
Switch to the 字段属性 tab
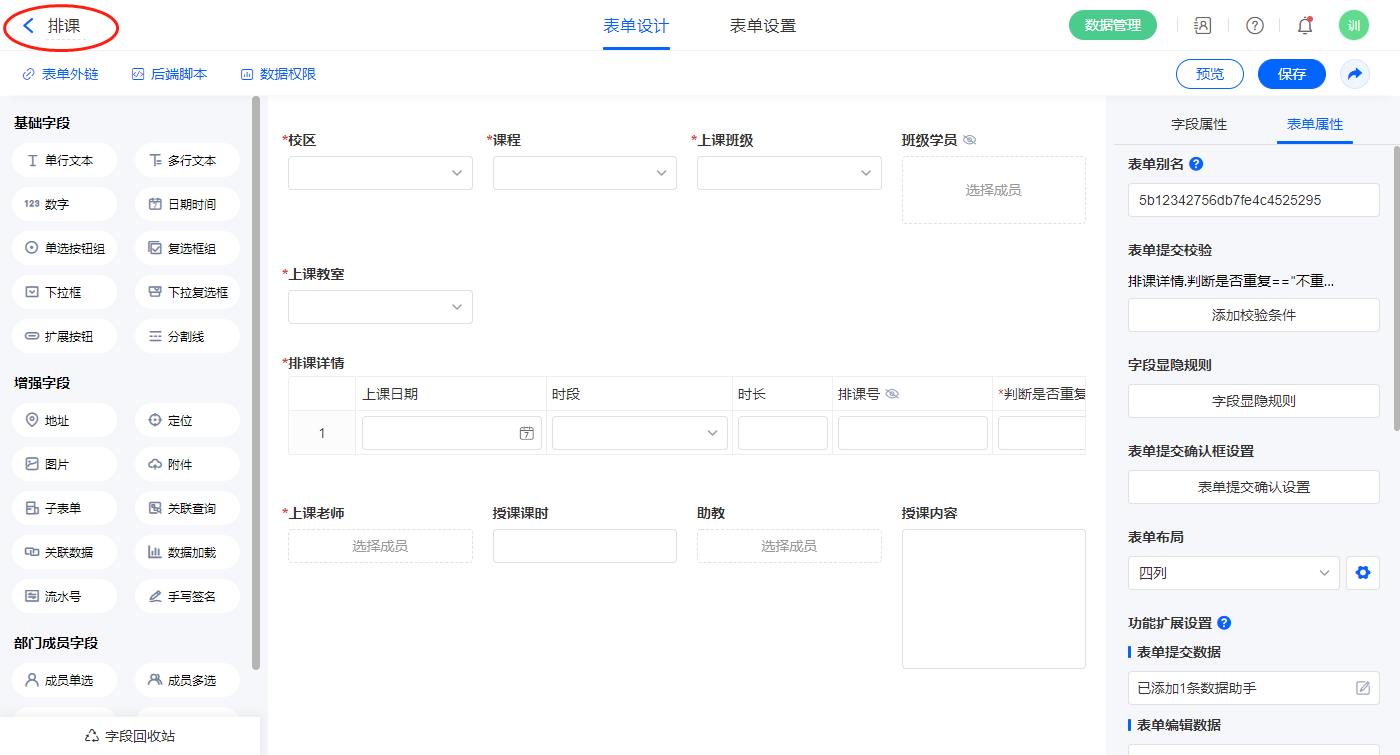[1198, 124]
